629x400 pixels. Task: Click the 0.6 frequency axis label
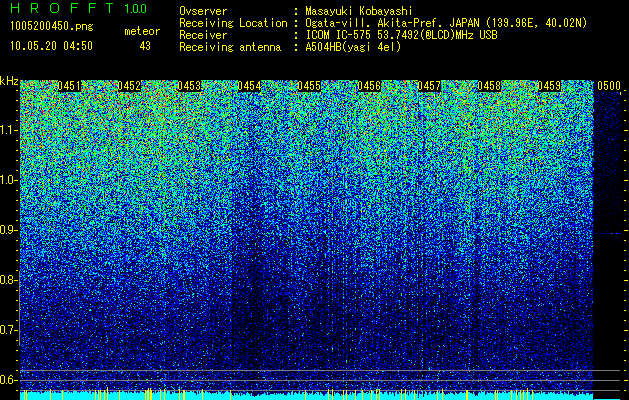point(8,380)
